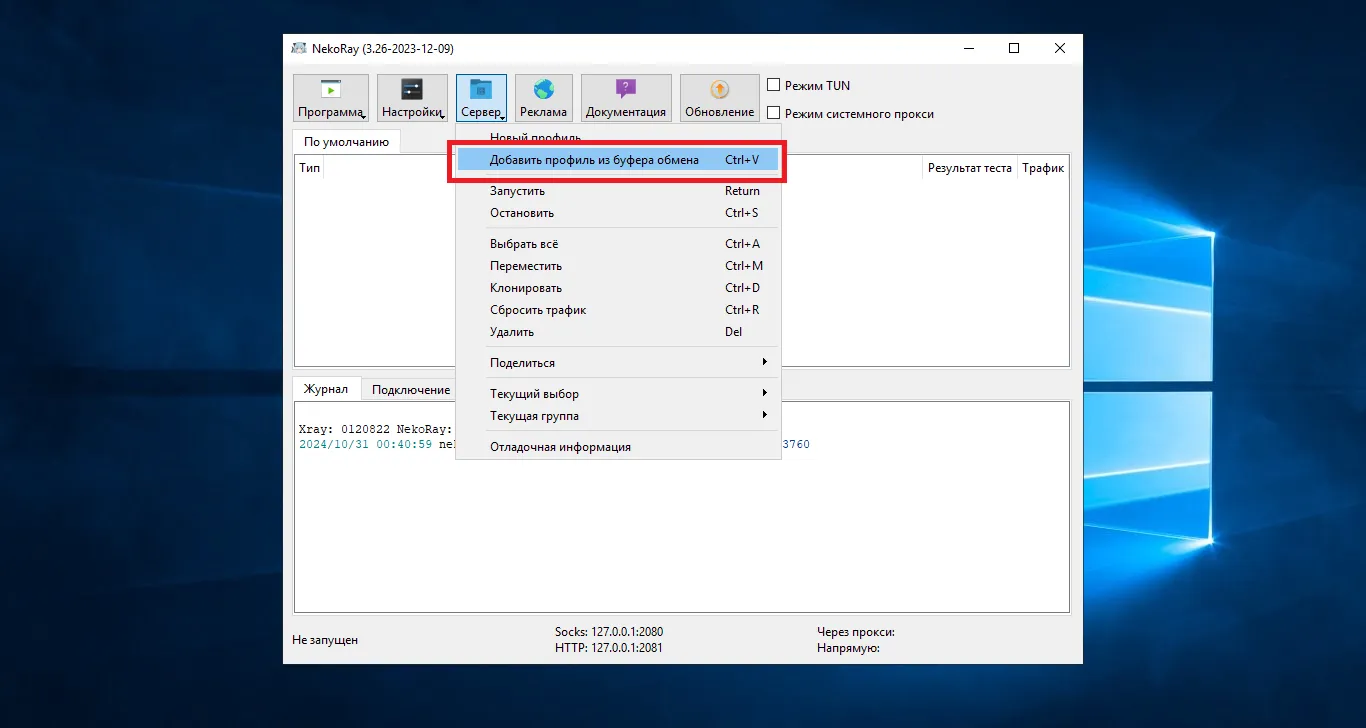Click the Результат теста column header
This screenshot has height=728, width=1366.
point(969,168)
